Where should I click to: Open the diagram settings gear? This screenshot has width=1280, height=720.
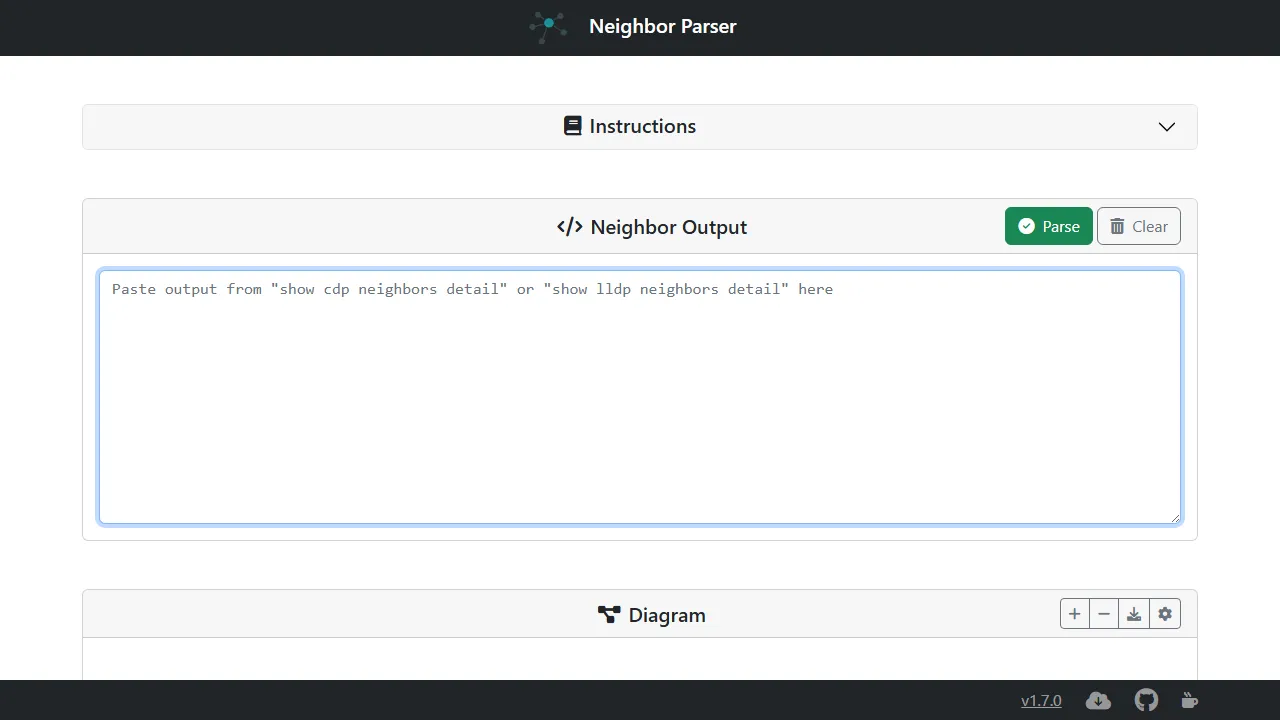tap(1164, 613)
